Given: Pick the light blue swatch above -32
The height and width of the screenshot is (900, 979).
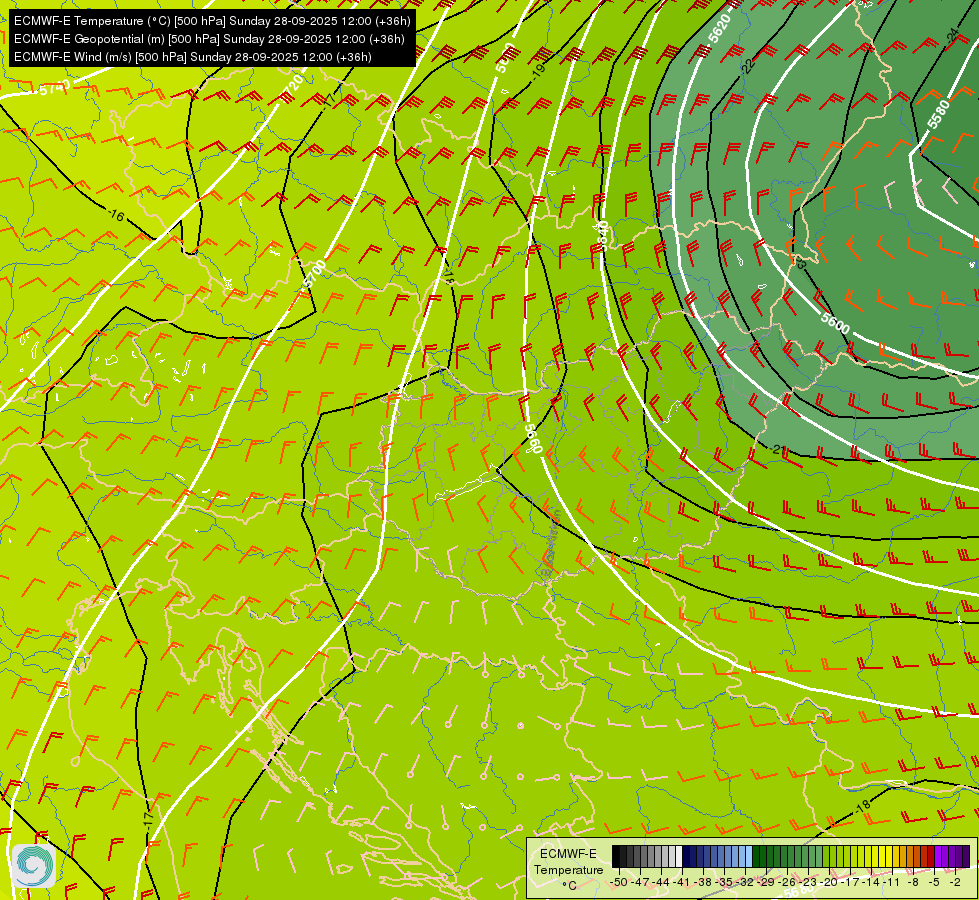Looking at the screenshot, I should 748,857.
